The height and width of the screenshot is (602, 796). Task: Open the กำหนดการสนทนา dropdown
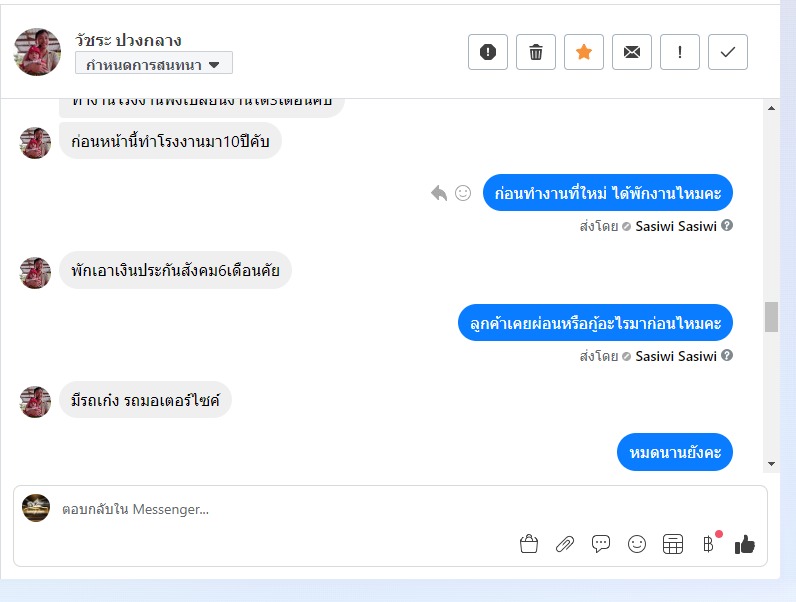154,64
